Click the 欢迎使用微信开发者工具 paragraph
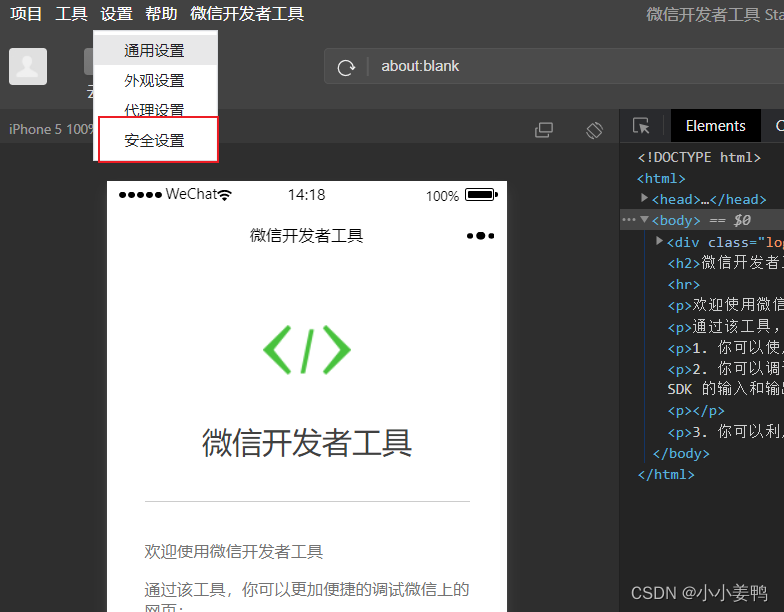The width and height of the screenshot is (784, 612). click(234, 552)
